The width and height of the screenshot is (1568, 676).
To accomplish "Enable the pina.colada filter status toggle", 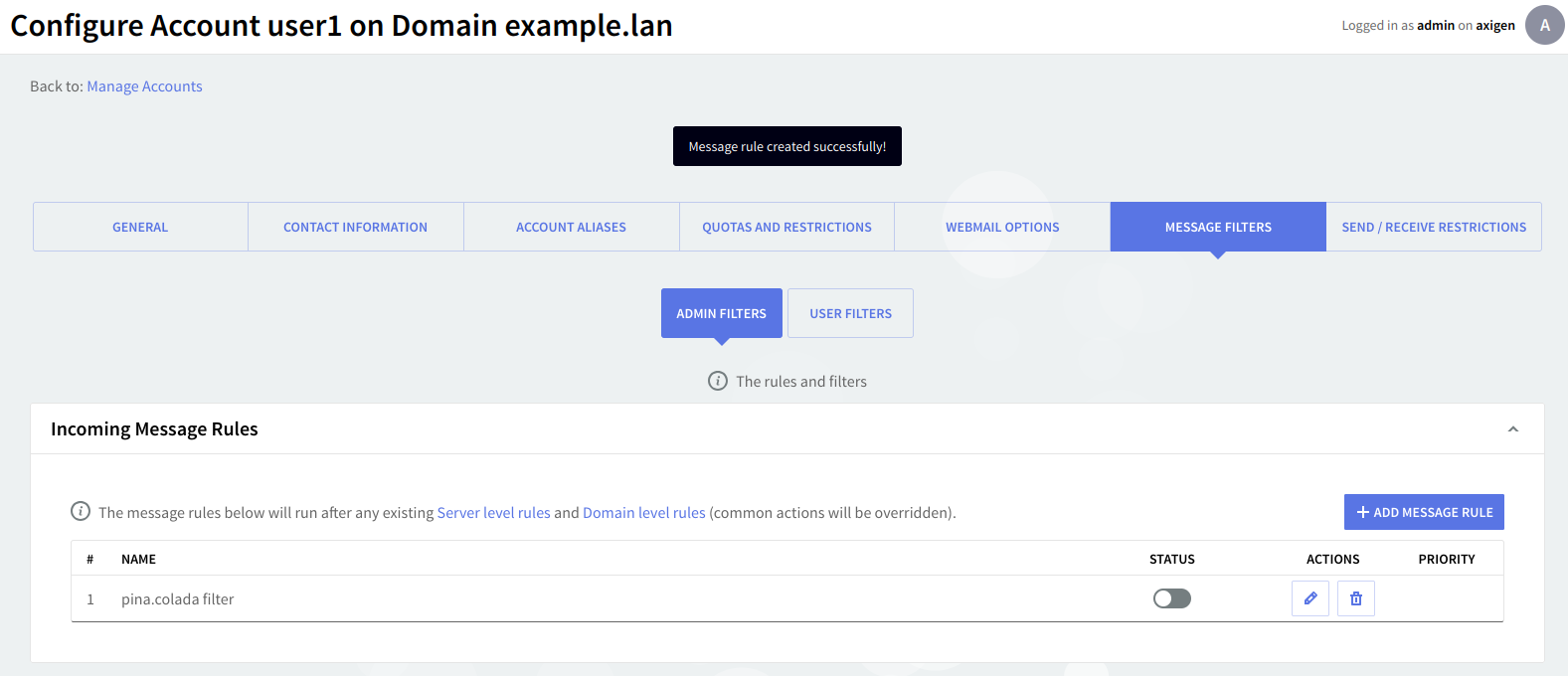I will coord(1172,598).
